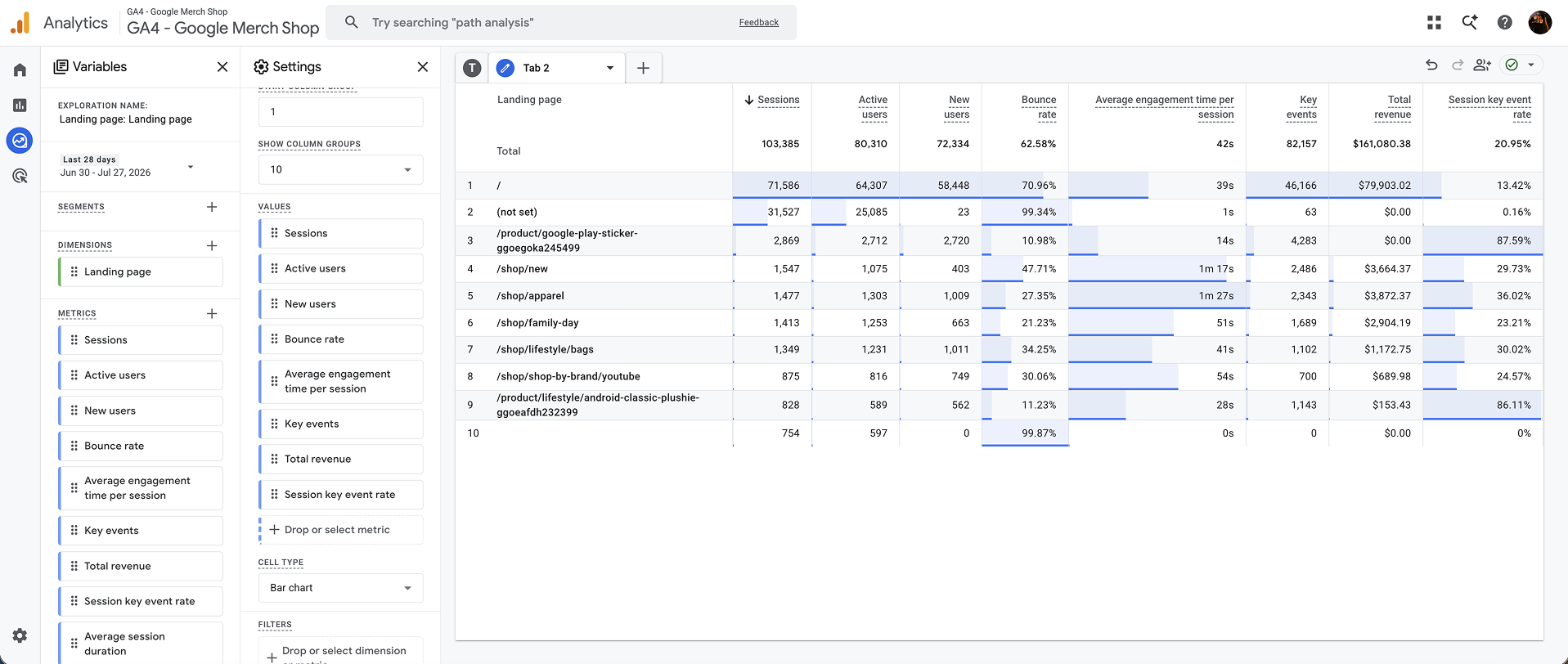Open the Admin gear icon

(20, 635)
